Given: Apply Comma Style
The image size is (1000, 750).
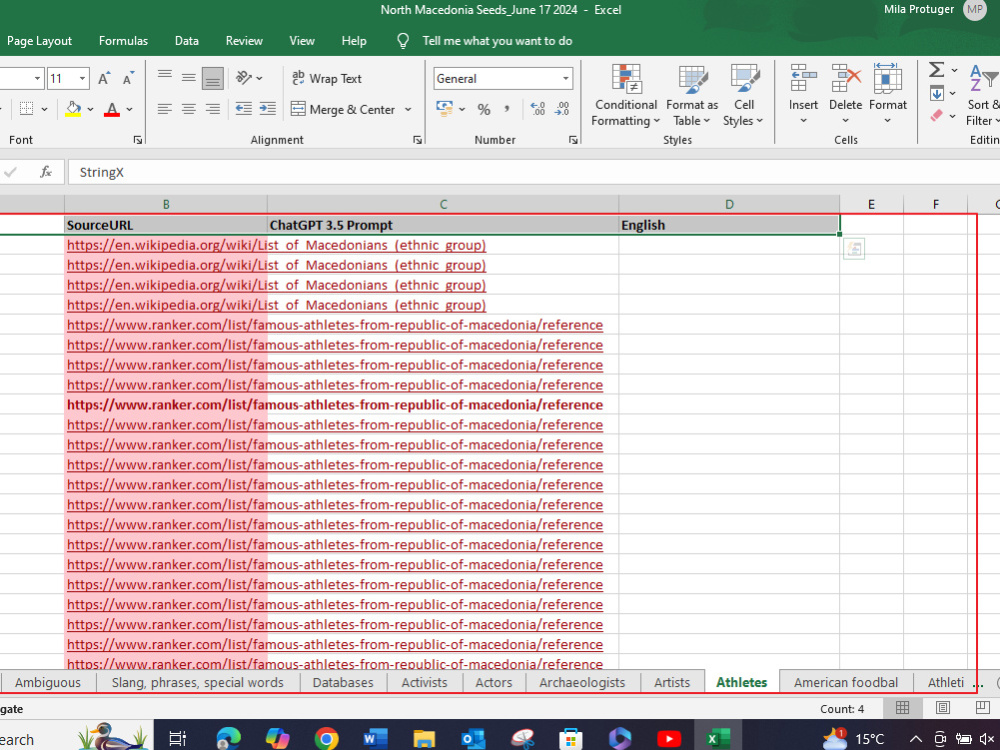Looking at the screenshot, I should (507, 109).
